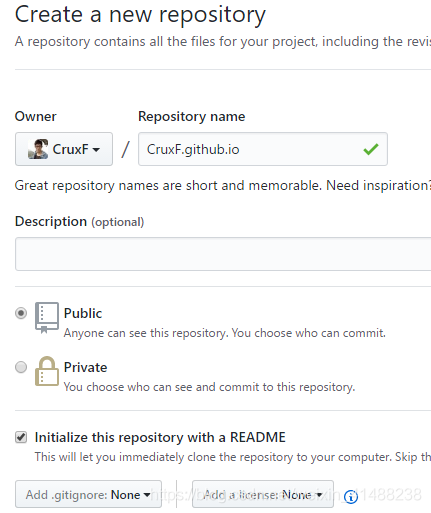
Task: Open the CruxF owner dropdown
Action: (64, 149)
